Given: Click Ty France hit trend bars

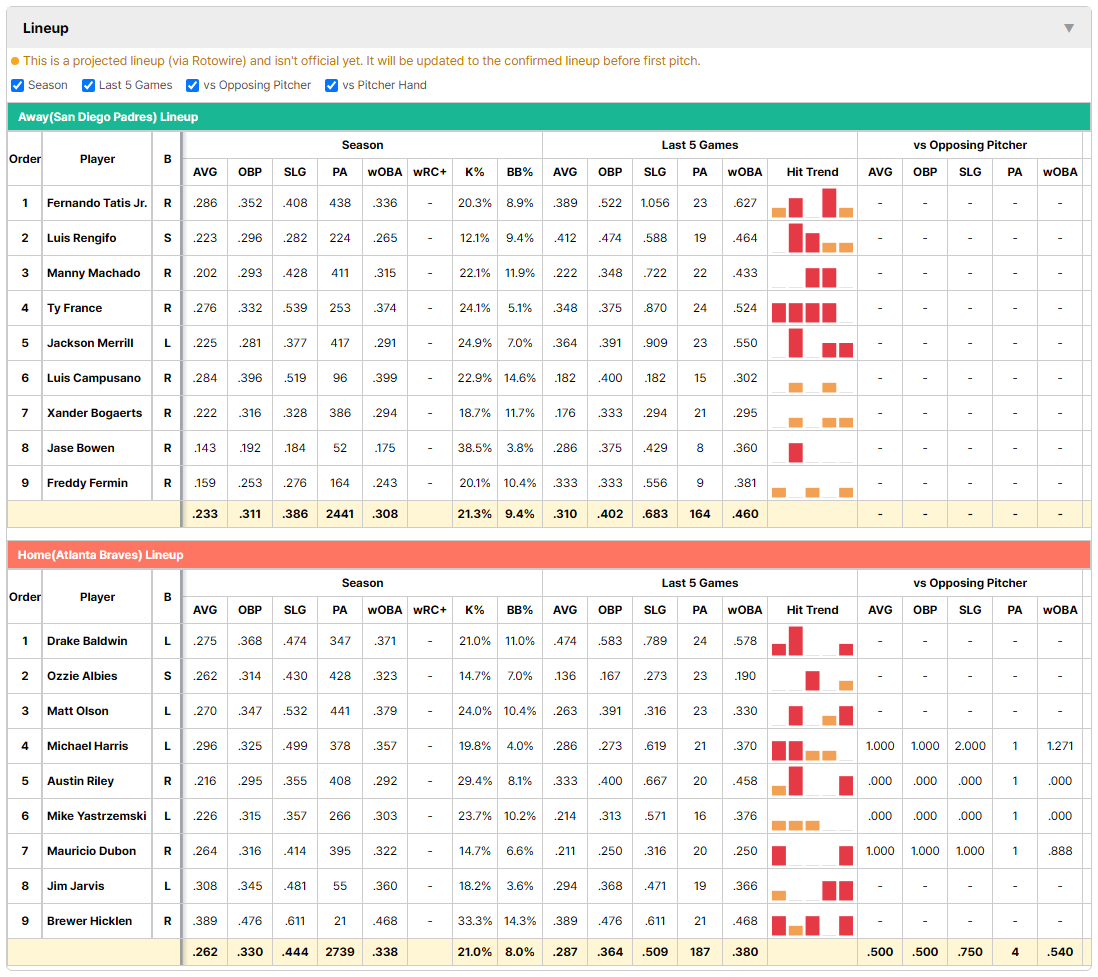Looking at the screenshot, I should [812, 308].
